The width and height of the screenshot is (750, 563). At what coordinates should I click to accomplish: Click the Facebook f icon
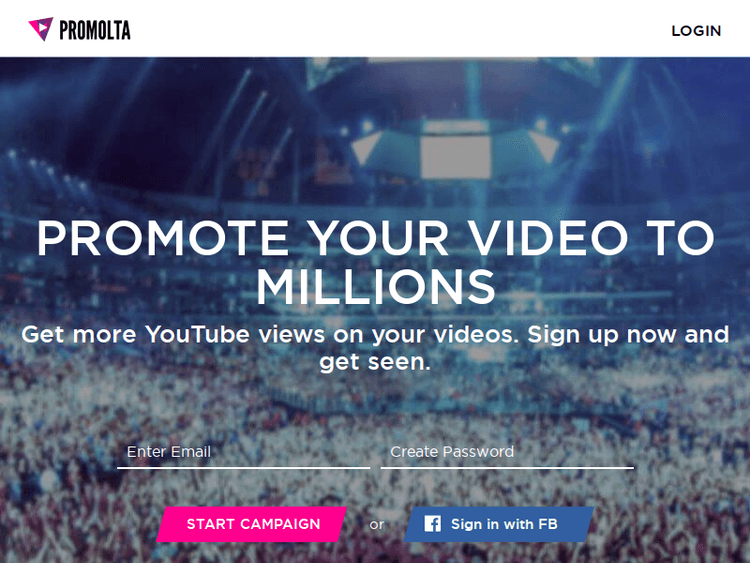[432, 524]
